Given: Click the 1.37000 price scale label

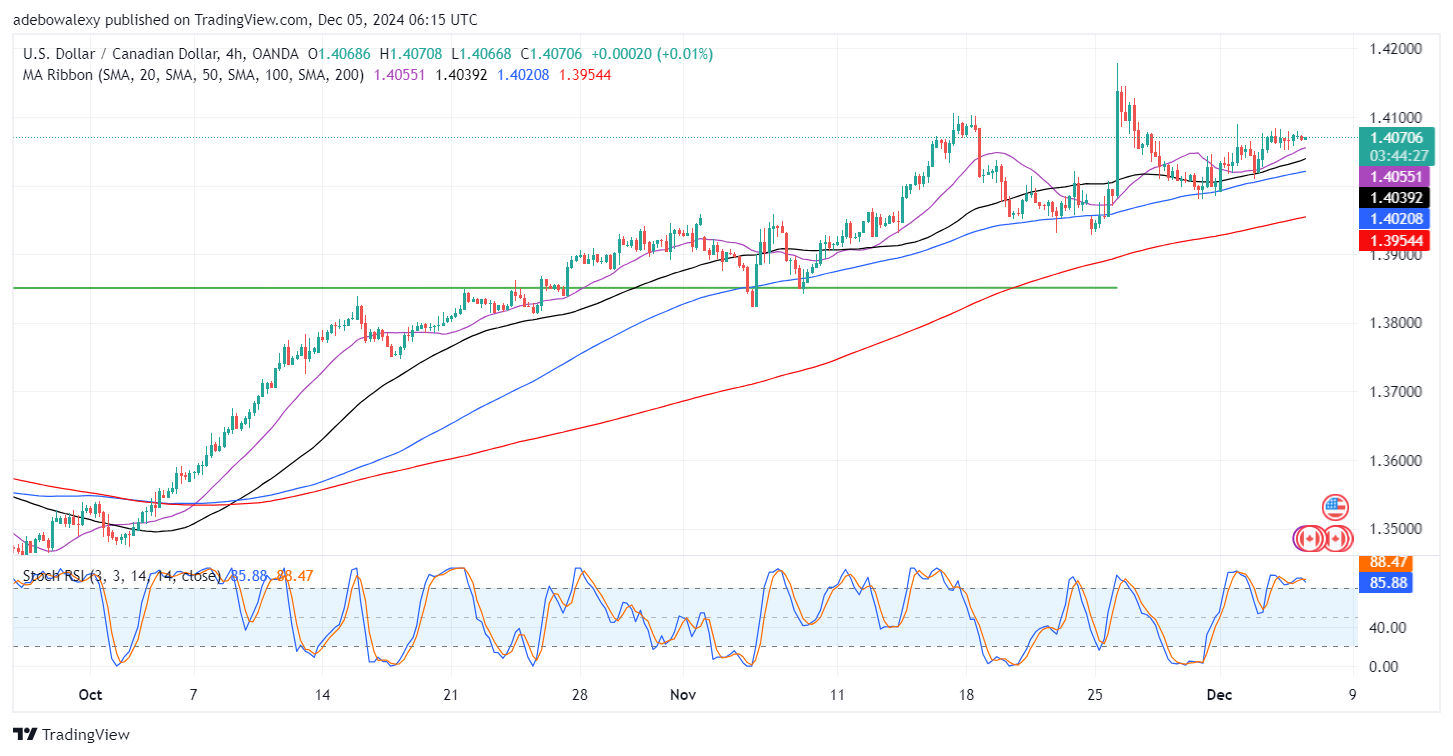Looking at the screenshot, I should pyautogui.click(x=1398, y=392).
